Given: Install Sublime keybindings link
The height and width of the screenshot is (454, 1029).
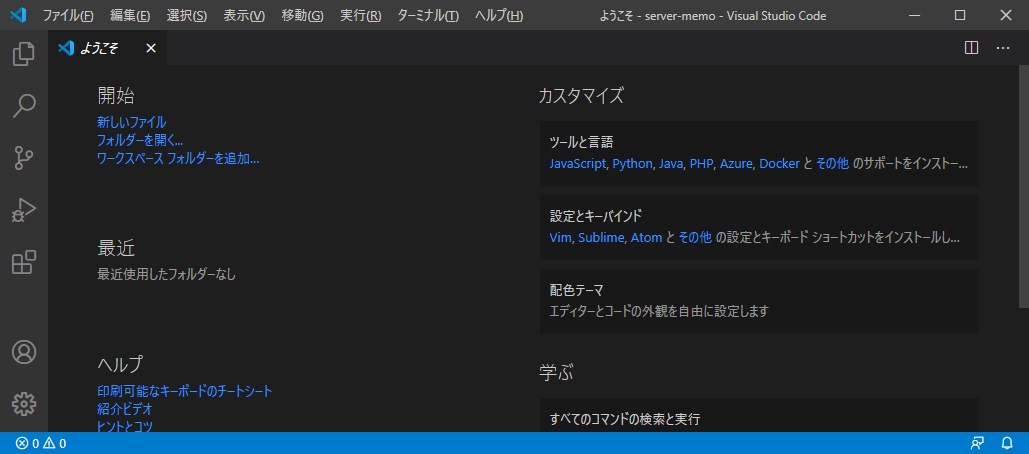Looking at the screenshot, I should click(600, 238).
